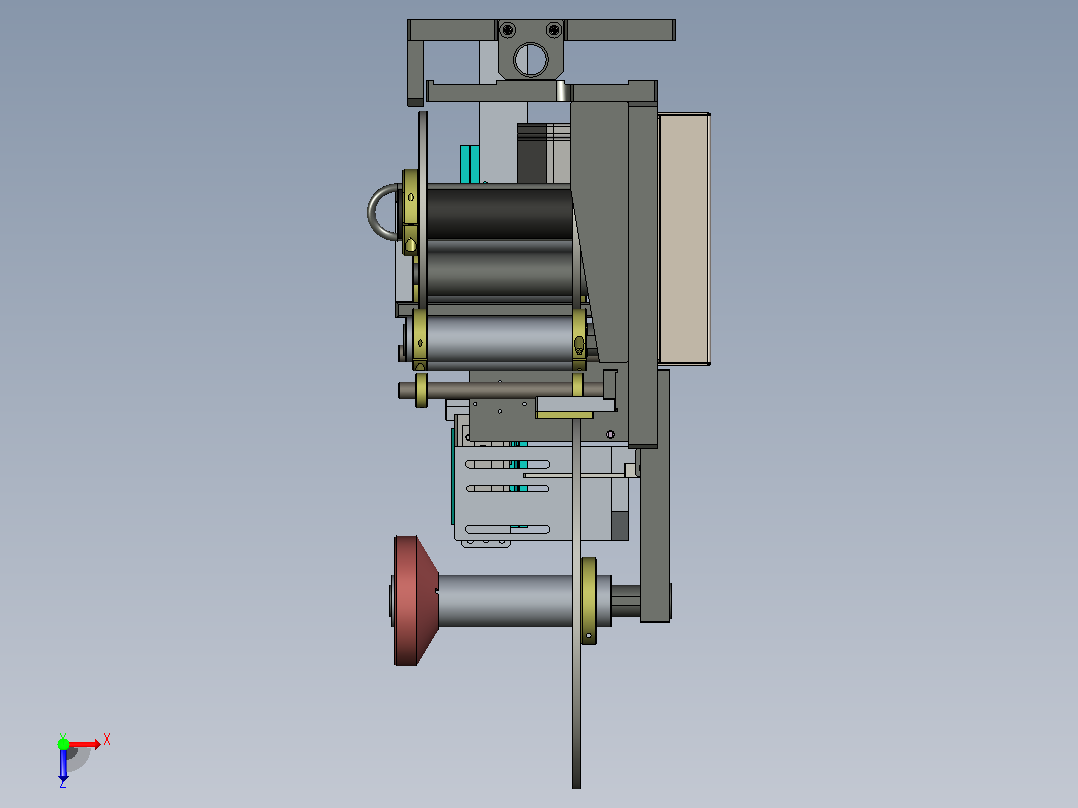The image size is (1078, 808).
Task: Pick the cyan part above the black roller
Action: 470,164
